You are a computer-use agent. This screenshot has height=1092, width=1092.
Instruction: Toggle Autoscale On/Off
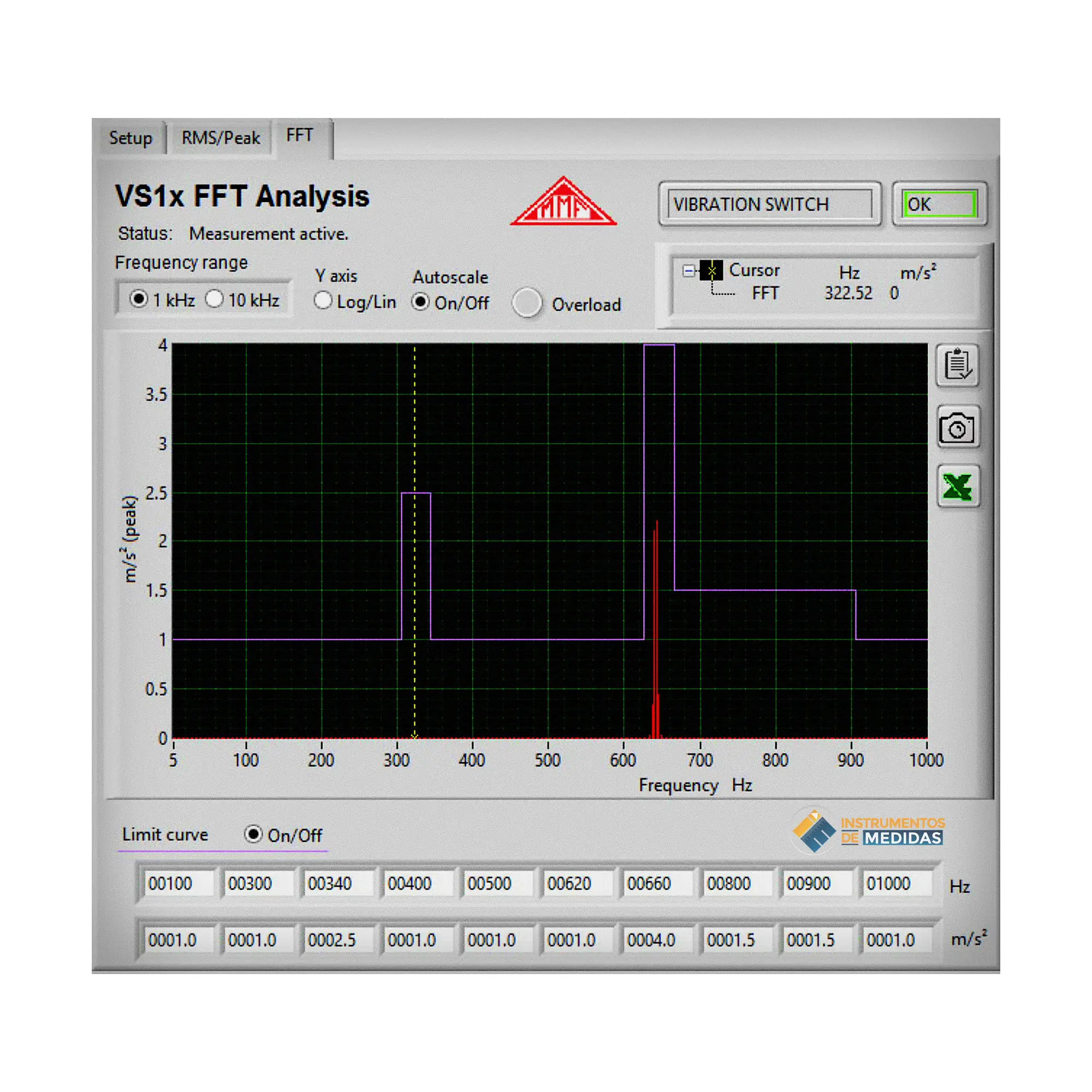click(420, 302)
